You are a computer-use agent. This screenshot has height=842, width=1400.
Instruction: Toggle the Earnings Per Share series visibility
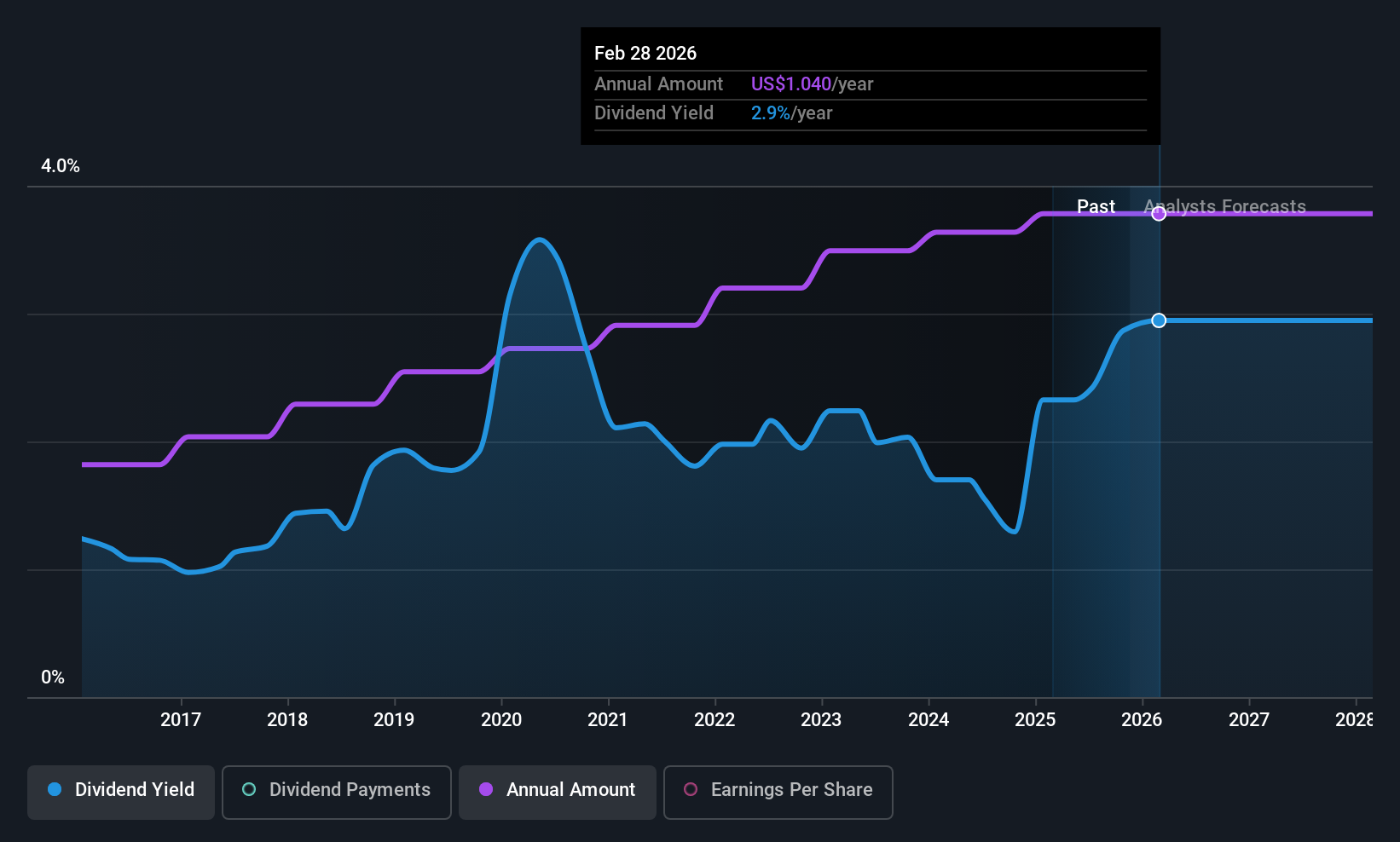coord(778,793)
